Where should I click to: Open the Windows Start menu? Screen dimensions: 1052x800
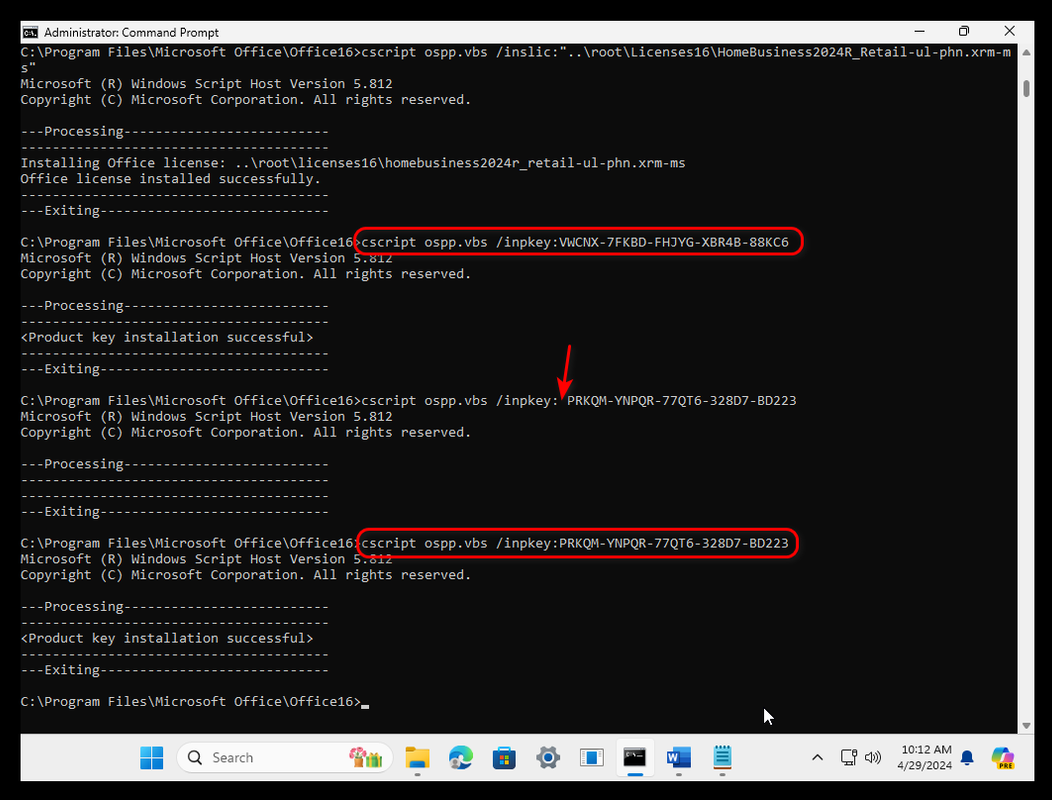[x=152, y=758]
